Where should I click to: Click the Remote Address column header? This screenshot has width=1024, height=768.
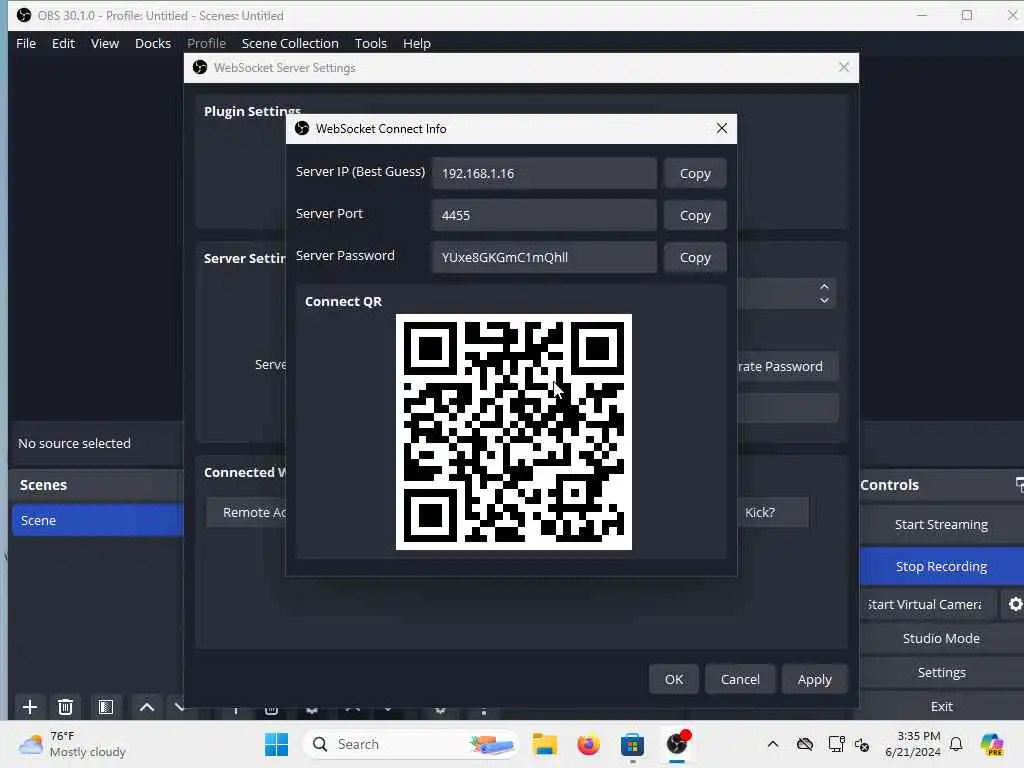[x=247, y=513]
